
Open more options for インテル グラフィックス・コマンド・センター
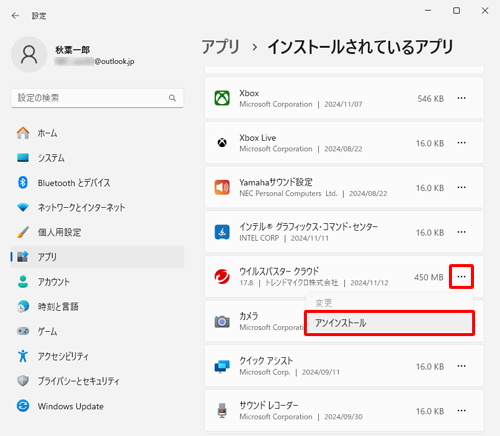point(462,232)
